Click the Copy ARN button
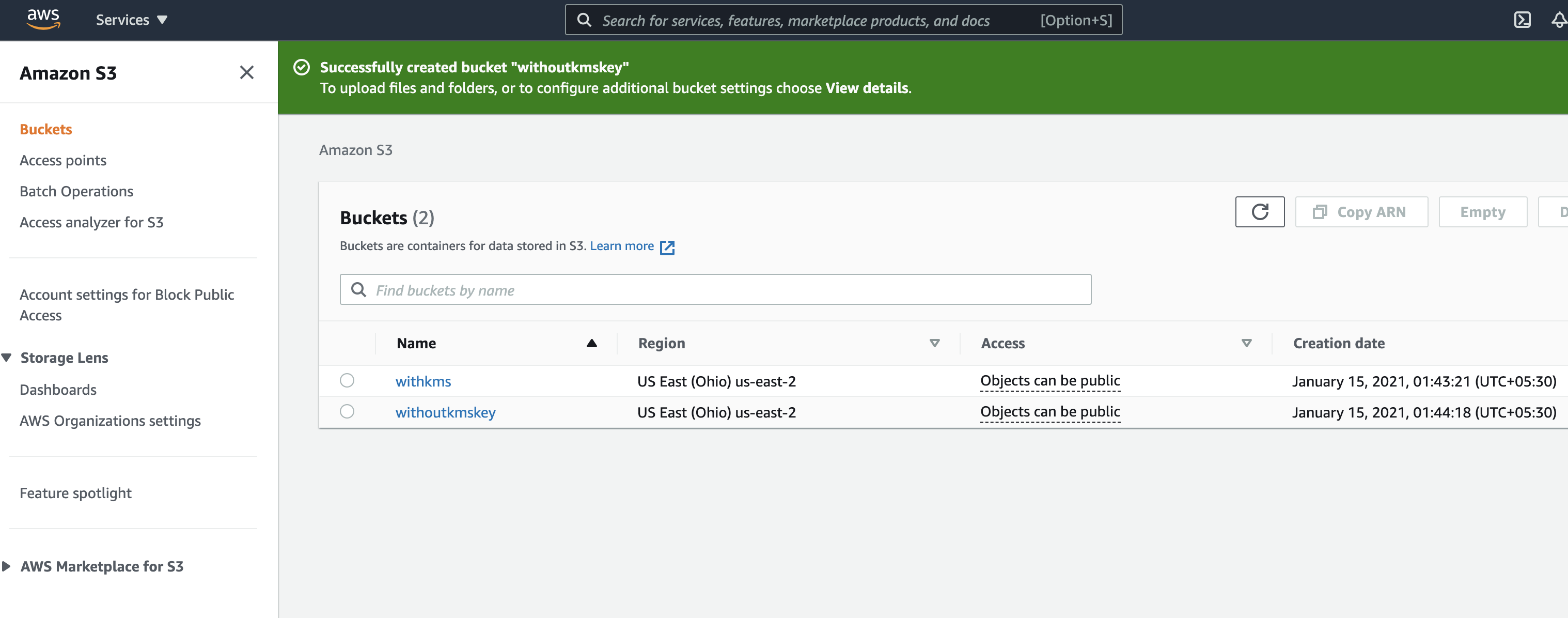The height and width of the screenshot is (618, 1568). 1361,212
